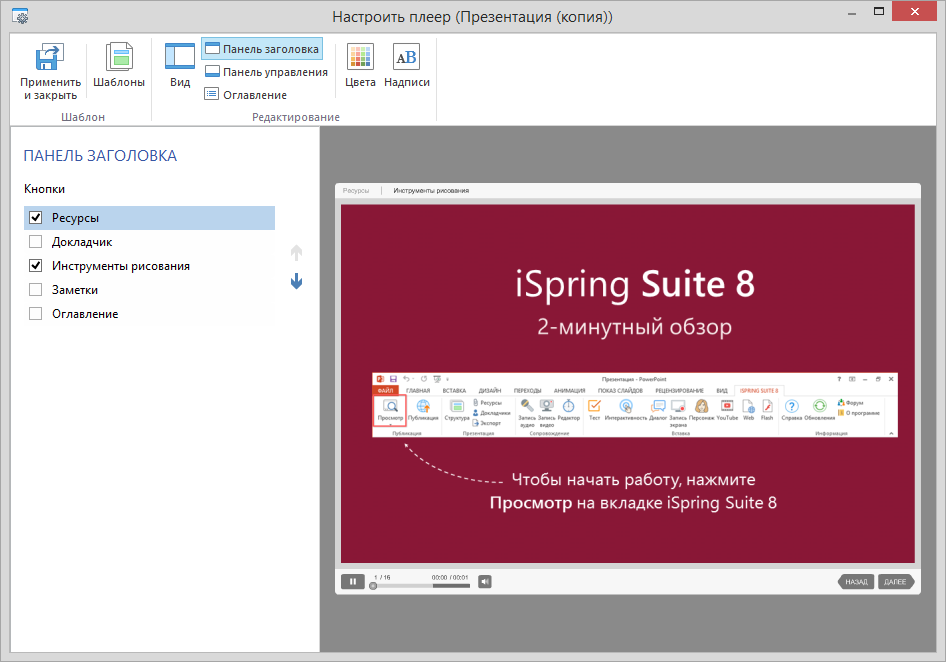Select the Панель заголовка ribbon item
Viewport: 946px width, 662px height.
point(262,49)
